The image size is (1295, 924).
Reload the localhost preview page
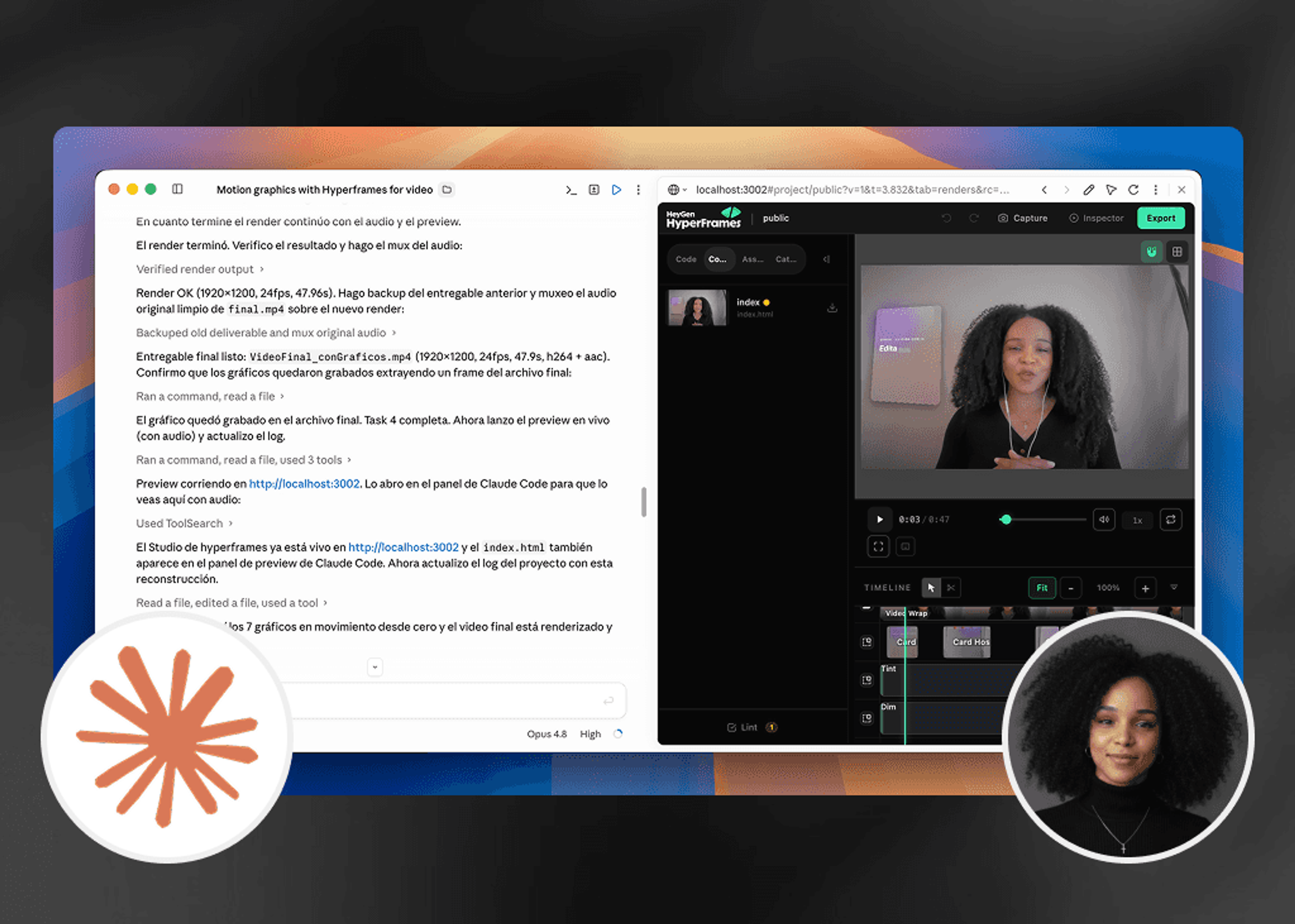[x=1133, y=189]
